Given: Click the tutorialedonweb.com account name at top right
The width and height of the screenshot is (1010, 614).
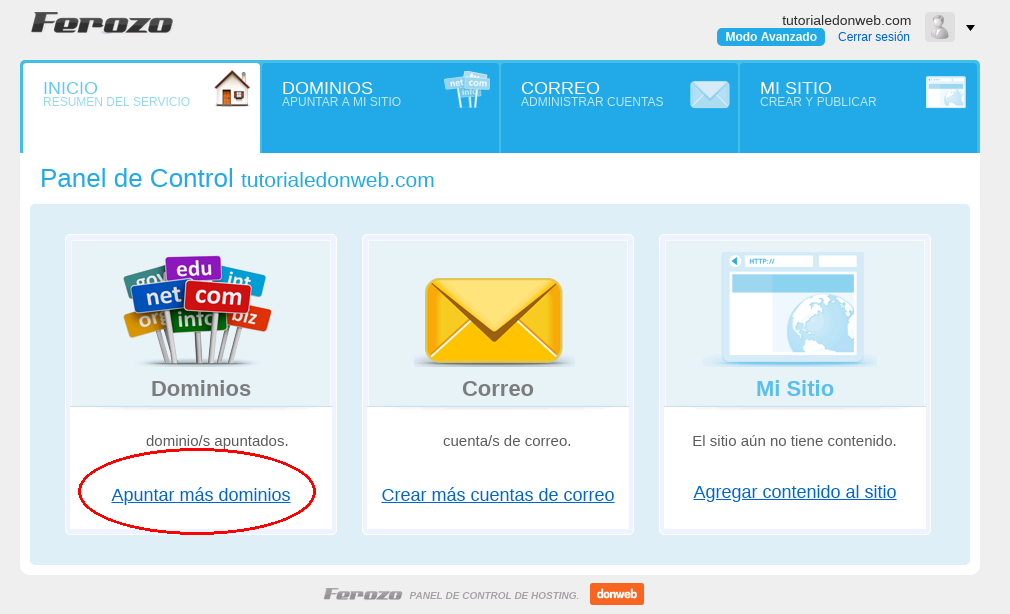Looking at the screenshot, I should pos(846,20).
